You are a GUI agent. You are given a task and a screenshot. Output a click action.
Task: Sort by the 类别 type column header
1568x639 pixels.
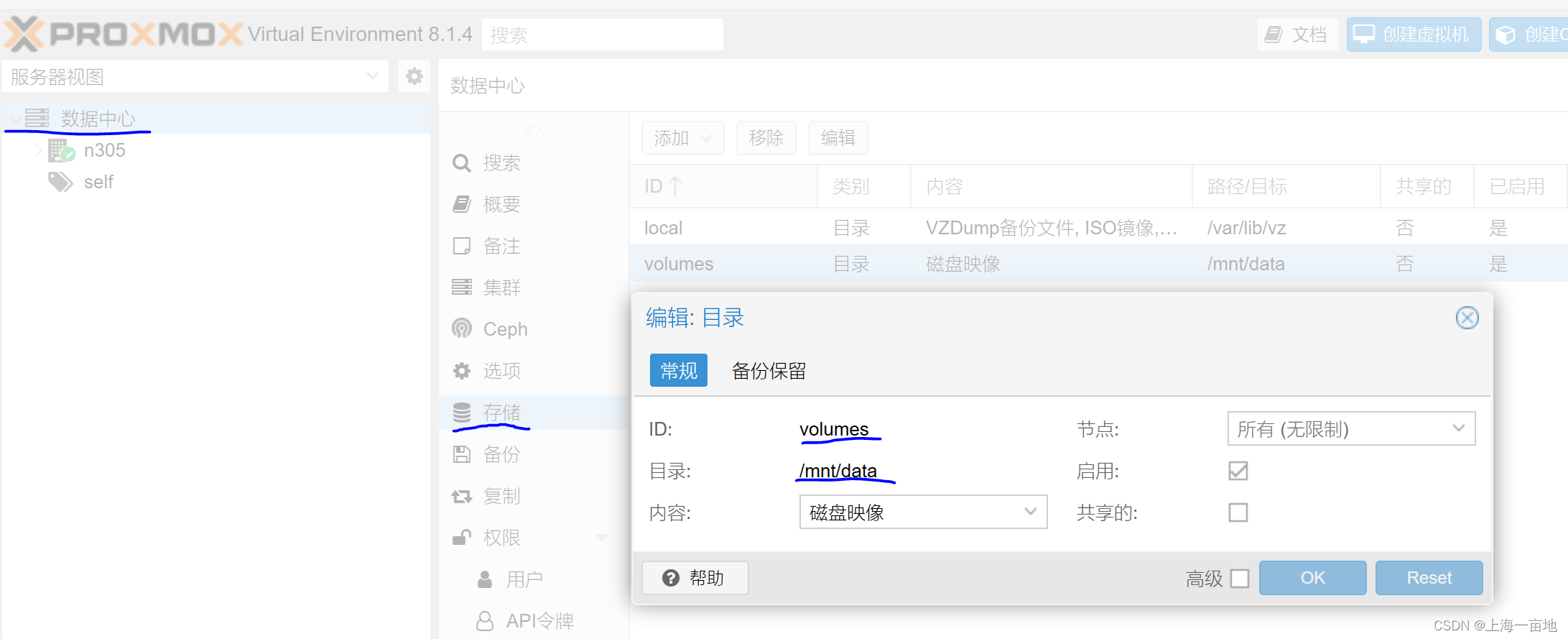864,186
